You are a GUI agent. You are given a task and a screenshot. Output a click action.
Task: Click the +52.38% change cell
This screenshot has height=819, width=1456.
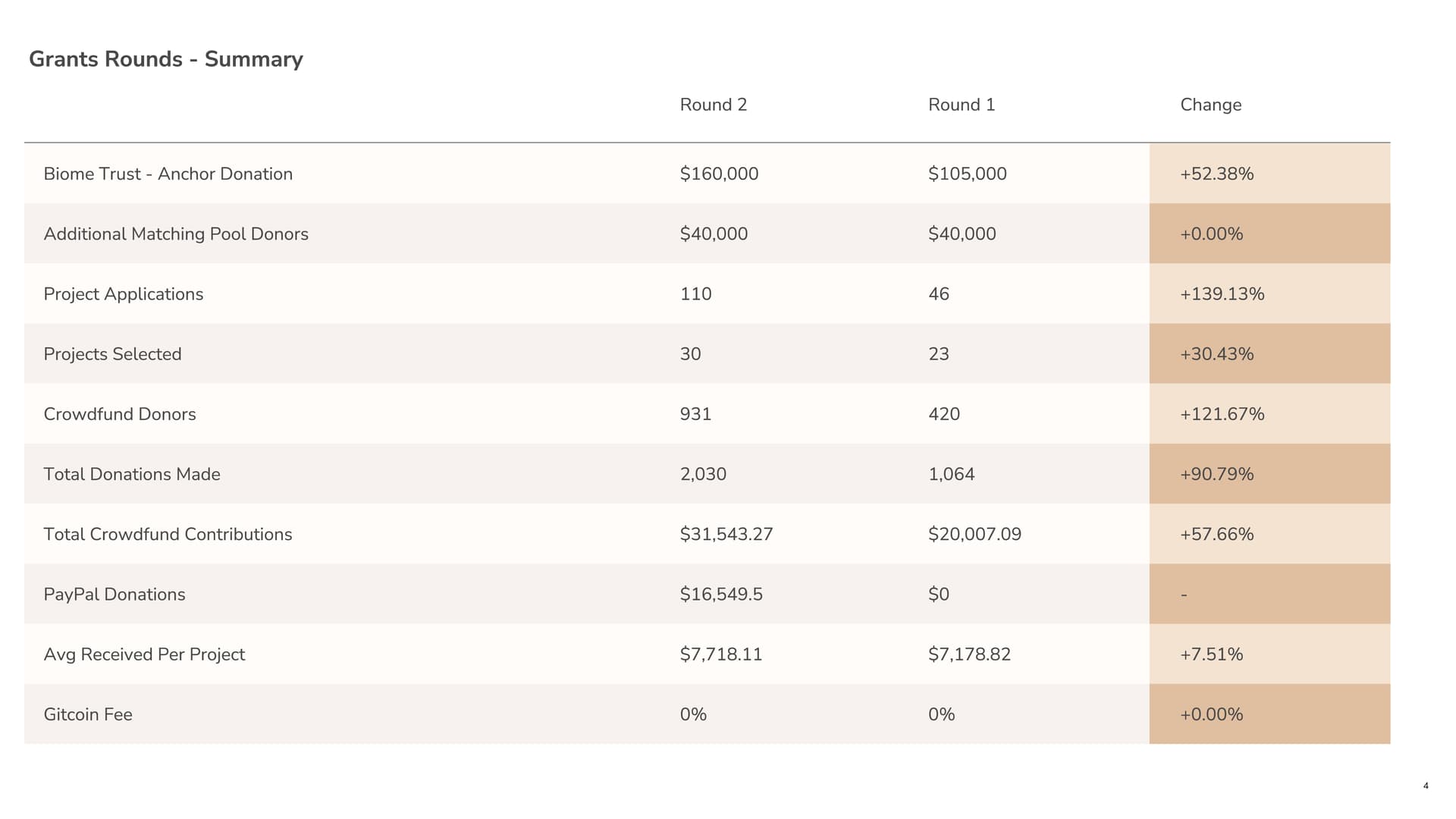click(1216, 174)
